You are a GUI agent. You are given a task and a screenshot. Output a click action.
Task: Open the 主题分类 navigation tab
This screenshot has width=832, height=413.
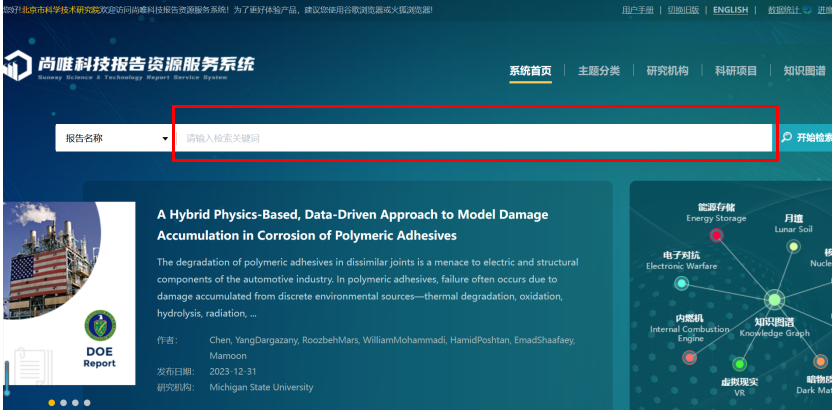[x=598, y=71]
